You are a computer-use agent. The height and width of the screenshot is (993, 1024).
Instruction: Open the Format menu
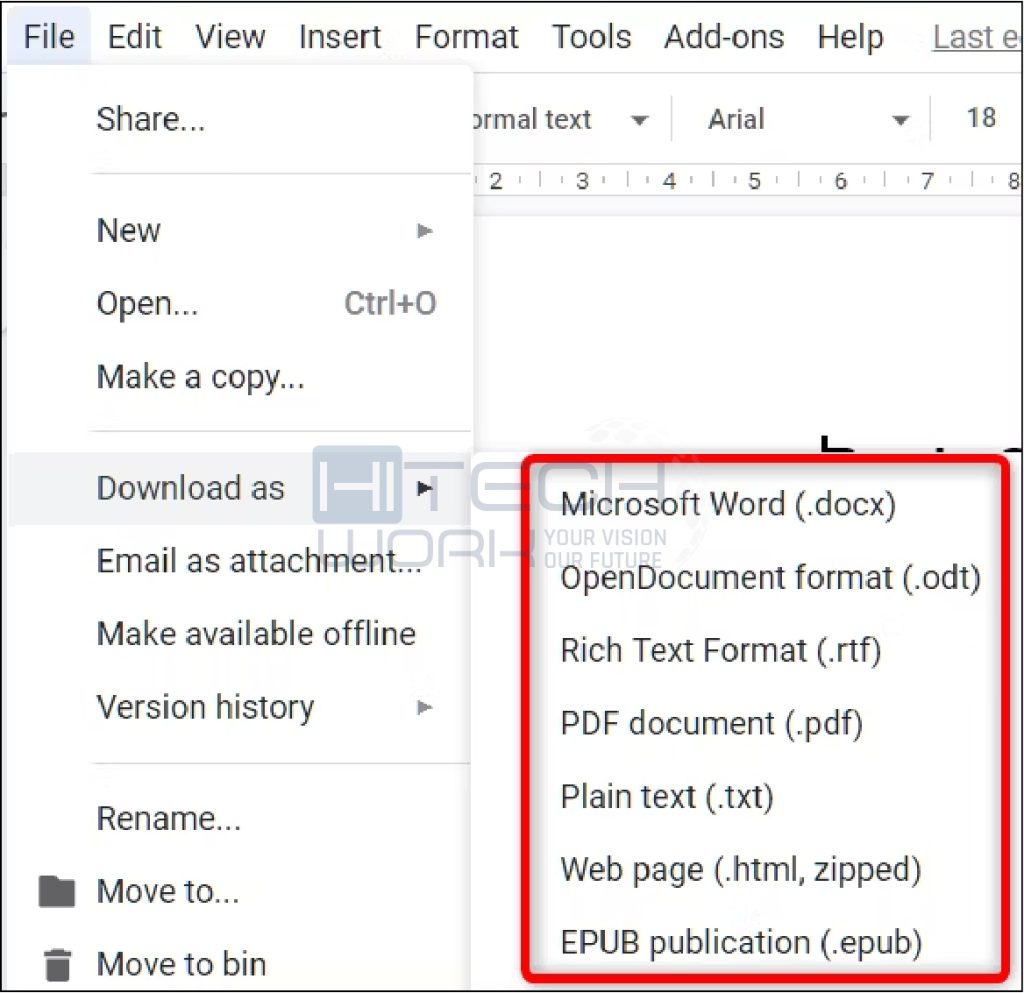467,37
